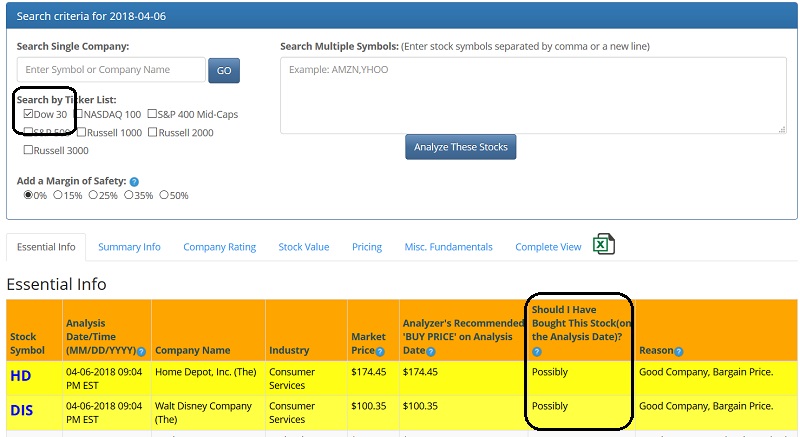Image resolution: width=800 pixels, height=437 pixels.
Task: Choose the 50% margin of safety
Action: tap(164, 195)
